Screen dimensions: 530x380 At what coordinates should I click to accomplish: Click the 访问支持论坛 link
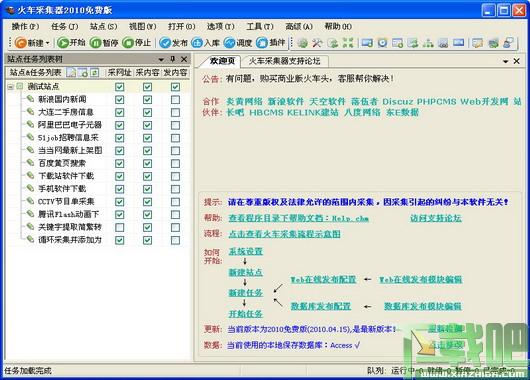(436, 218)
